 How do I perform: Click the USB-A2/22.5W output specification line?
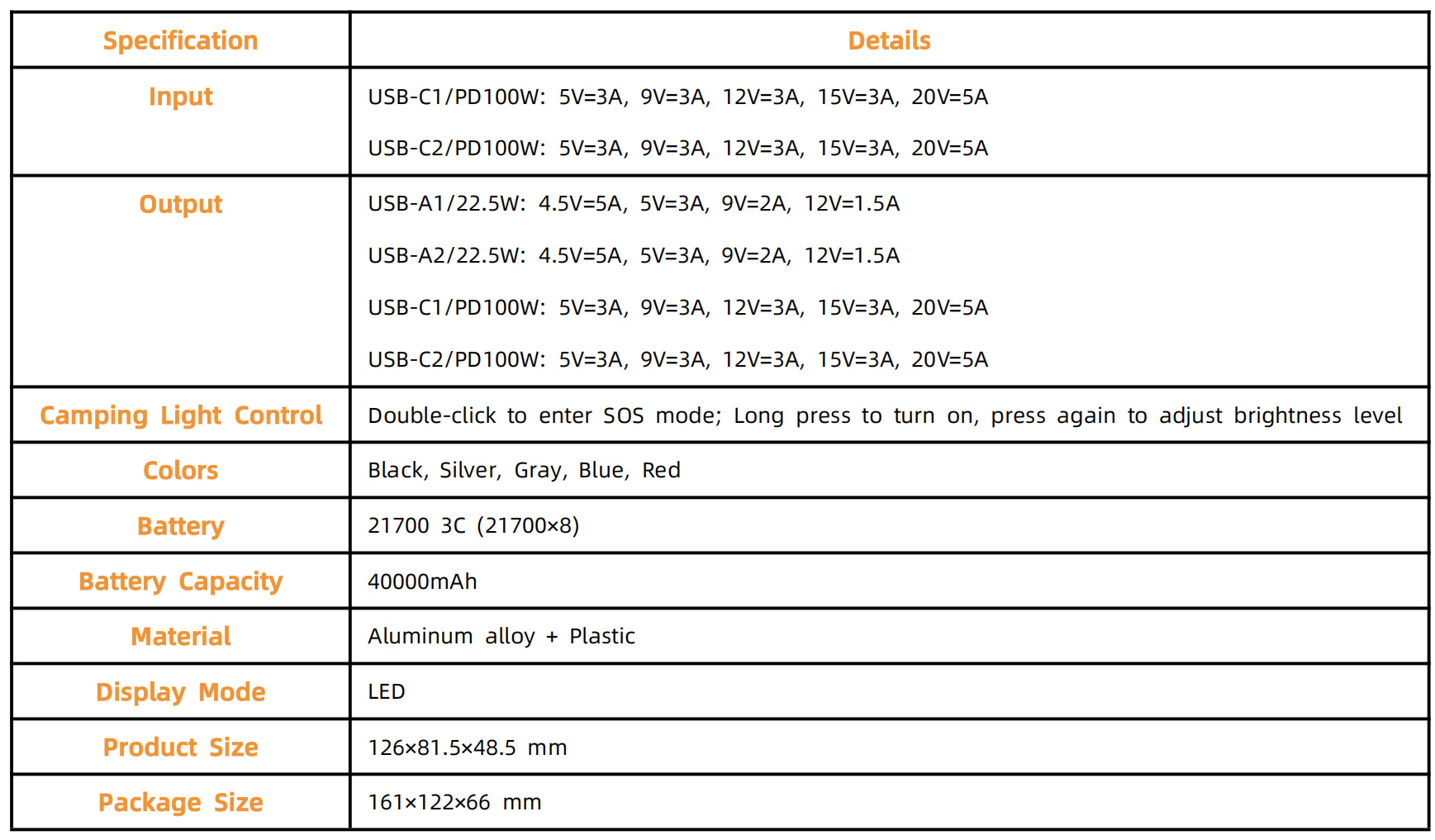click(634, 256)
